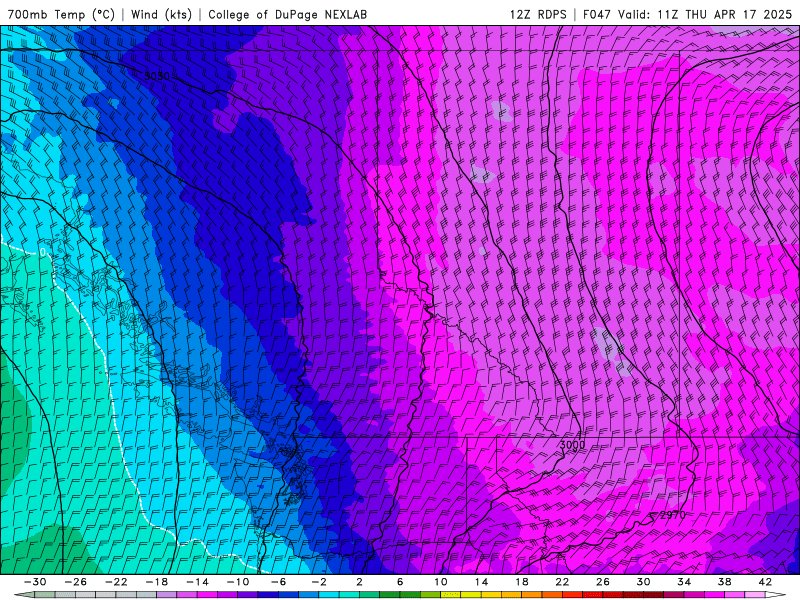Click the −22 colorbar value

116,582
